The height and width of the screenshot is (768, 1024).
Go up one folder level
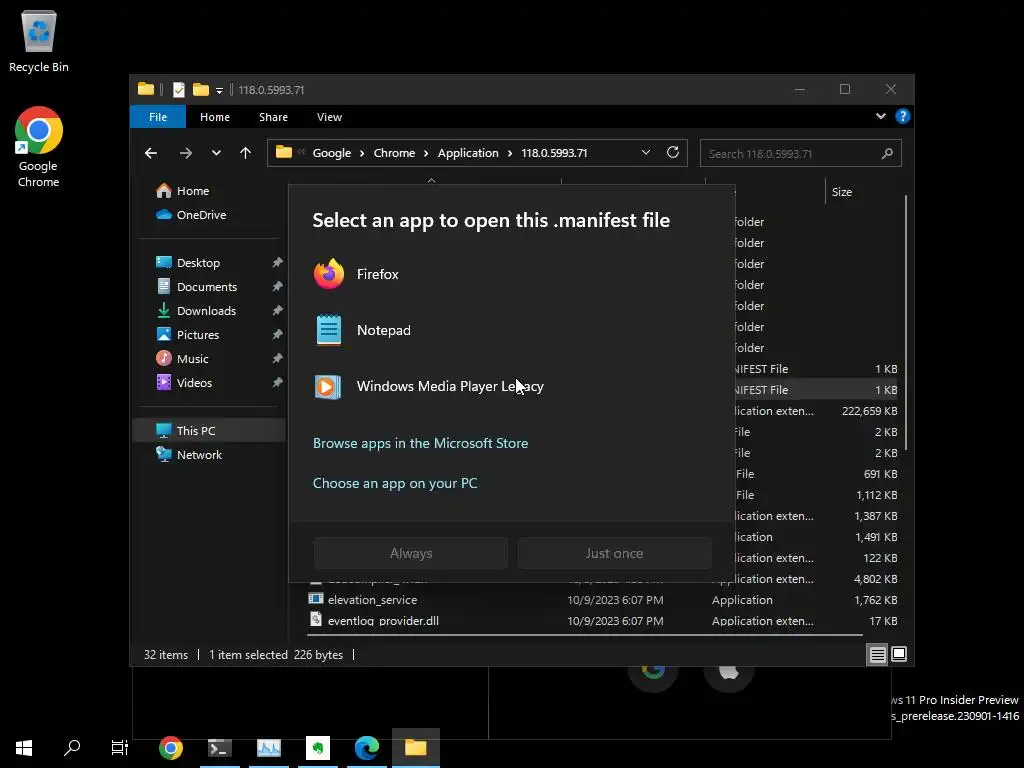click(246, 153)
